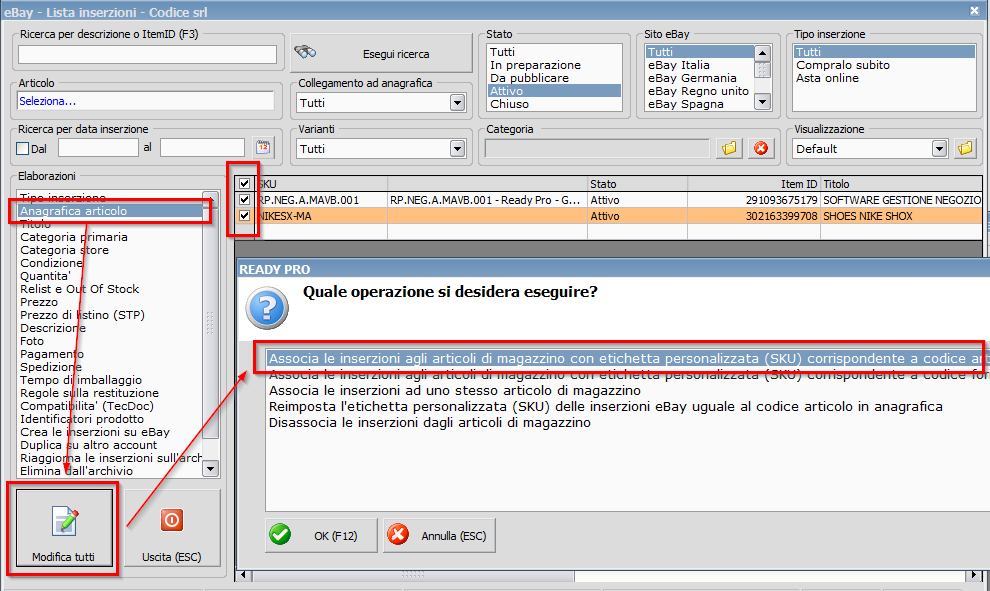This screenshot has width=990, height=591.
Task: Click the Dal start date field
Action: (98, 148)
